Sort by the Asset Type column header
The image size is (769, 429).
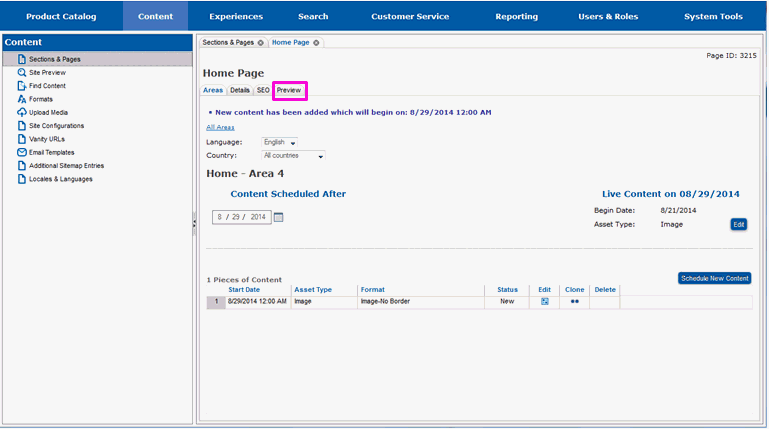click(x=313, y=290)
